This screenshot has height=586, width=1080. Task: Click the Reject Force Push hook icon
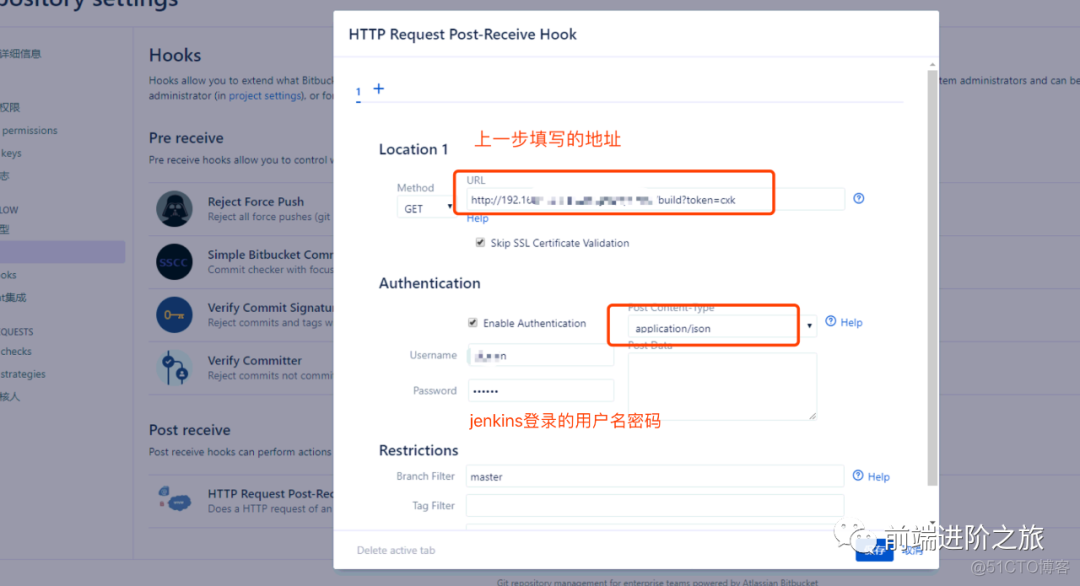tap(174, 209)
